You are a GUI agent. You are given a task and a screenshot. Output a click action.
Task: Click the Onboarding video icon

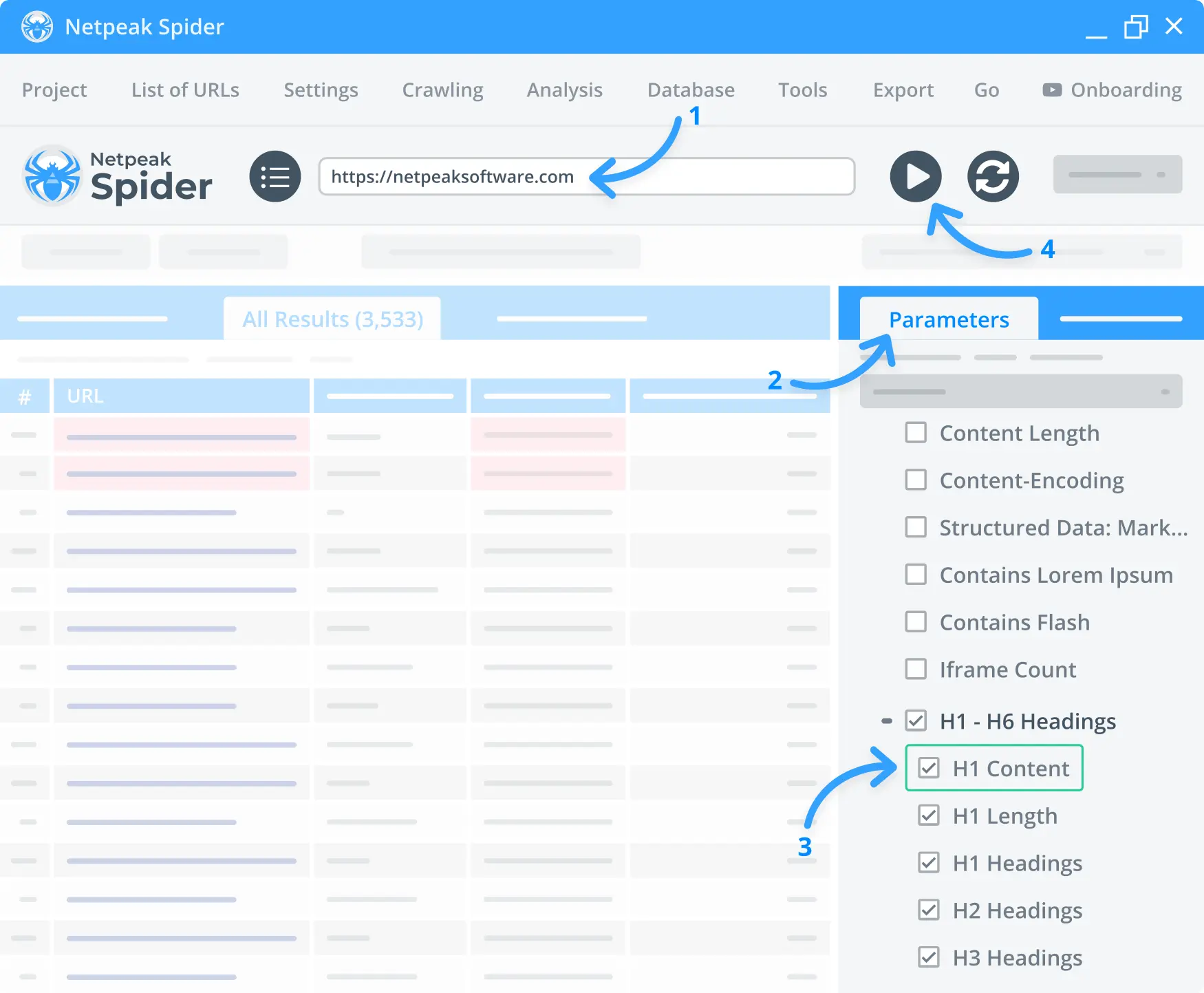1052,90
